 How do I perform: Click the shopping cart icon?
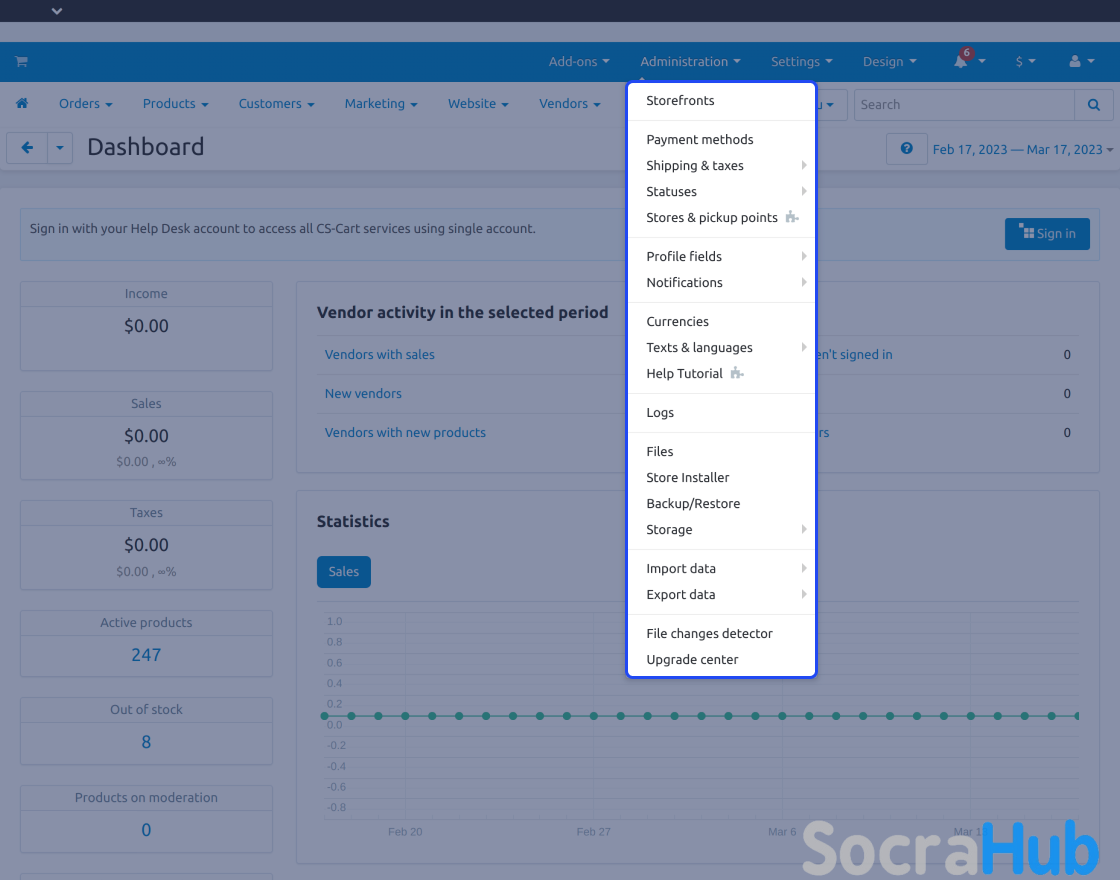click(21, 62)
